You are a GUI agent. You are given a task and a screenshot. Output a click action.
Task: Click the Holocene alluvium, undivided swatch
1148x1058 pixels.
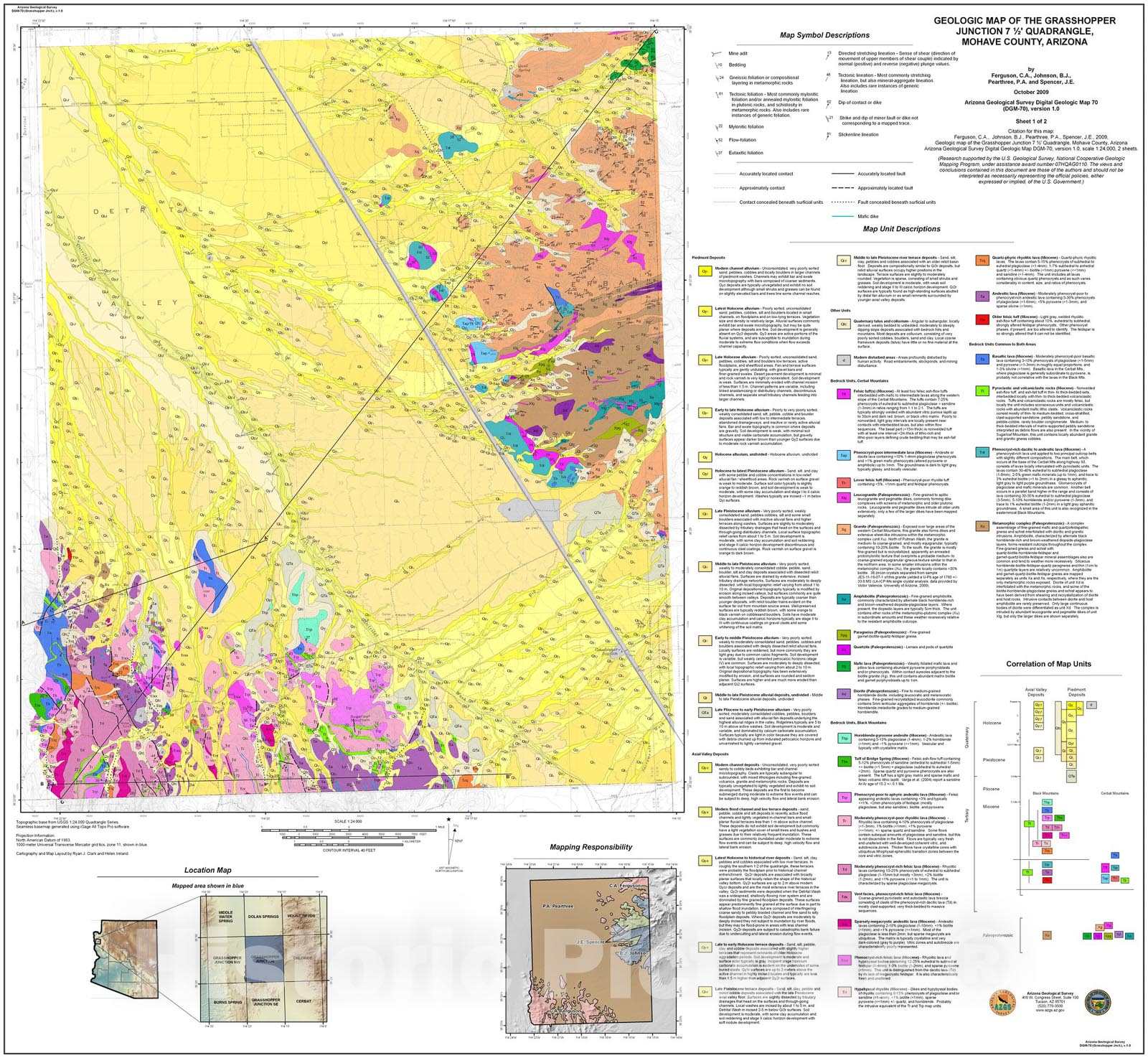[705, 457]
